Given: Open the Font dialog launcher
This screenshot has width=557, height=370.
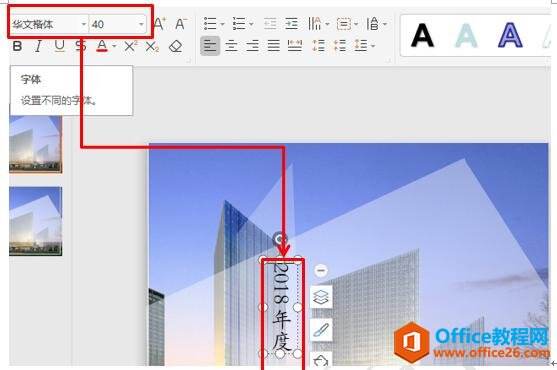Looking at the screenshot, I should [x=189, y=61].
